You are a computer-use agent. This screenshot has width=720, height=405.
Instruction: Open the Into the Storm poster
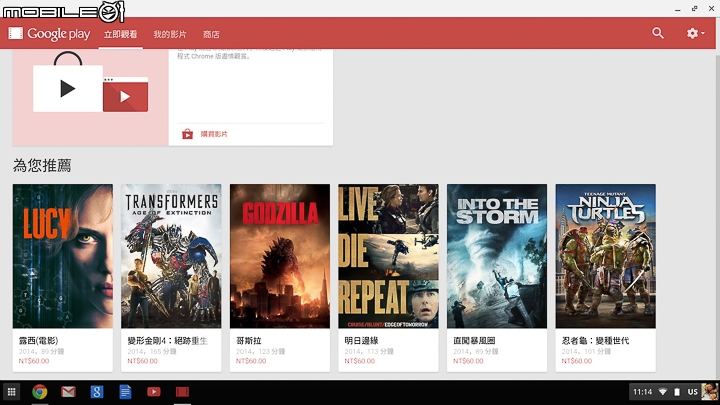click(497, 256)
